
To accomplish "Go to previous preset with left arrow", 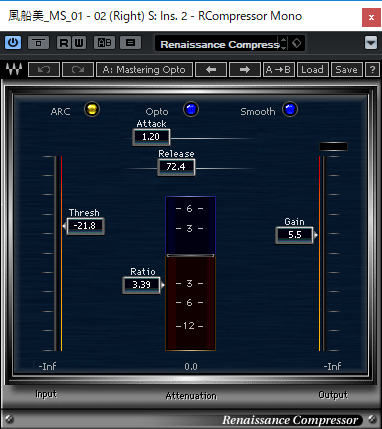I will point(211,70).
